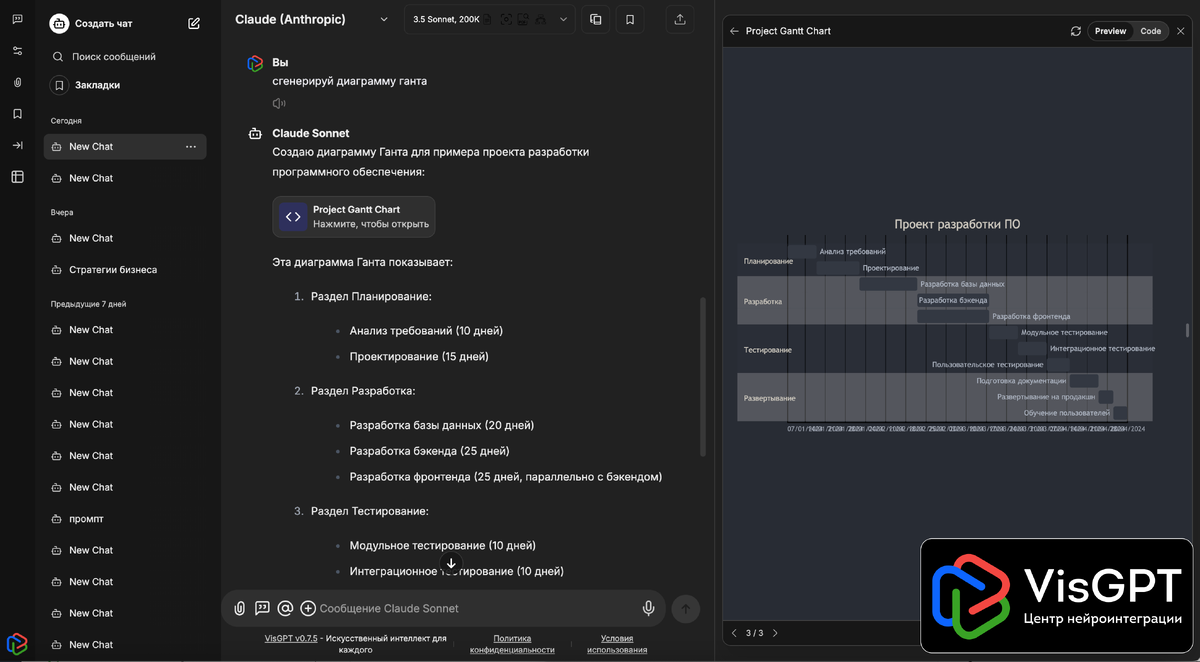Expand the 3.5 Sonnet model dropdown chevron

(x=563, y=19)
